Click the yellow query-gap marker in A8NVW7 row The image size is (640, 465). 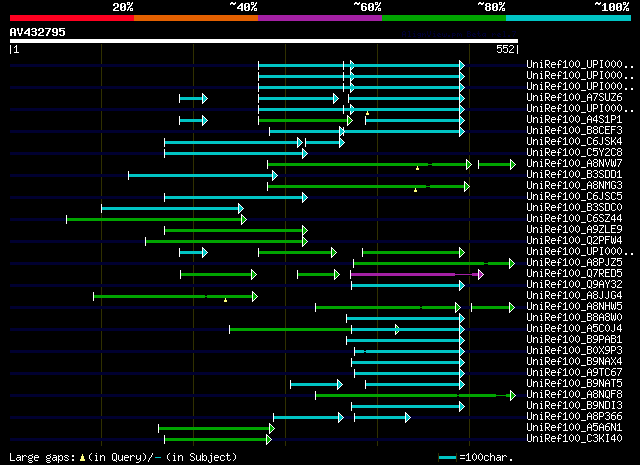(x=417, y=168)
